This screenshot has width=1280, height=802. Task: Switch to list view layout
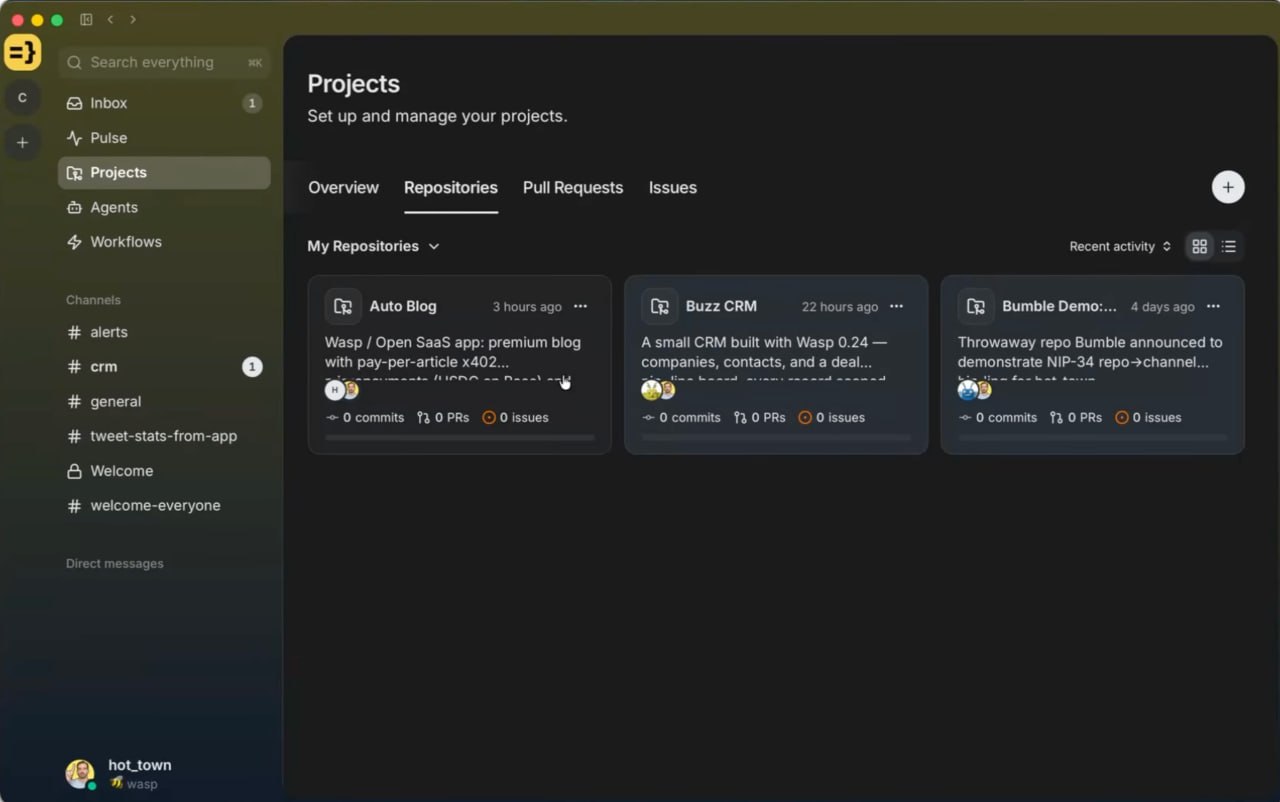[1229, 246]
